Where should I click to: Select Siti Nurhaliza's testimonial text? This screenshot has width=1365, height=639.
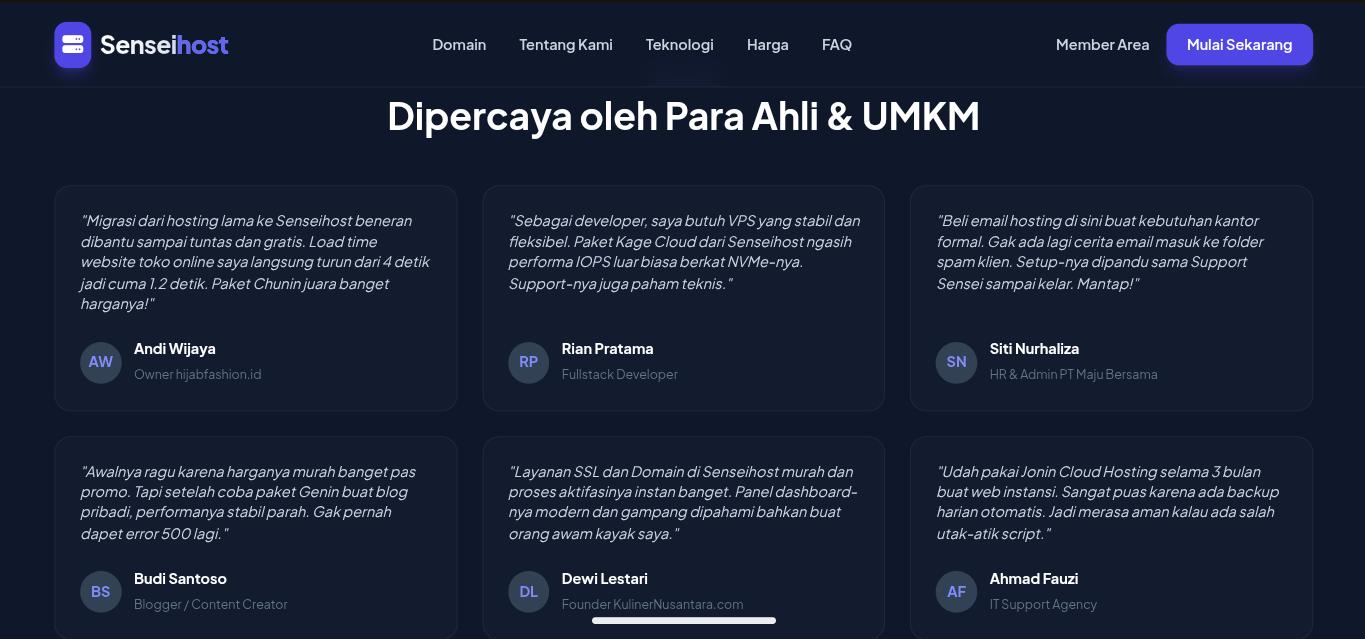tap(1100, 252)
